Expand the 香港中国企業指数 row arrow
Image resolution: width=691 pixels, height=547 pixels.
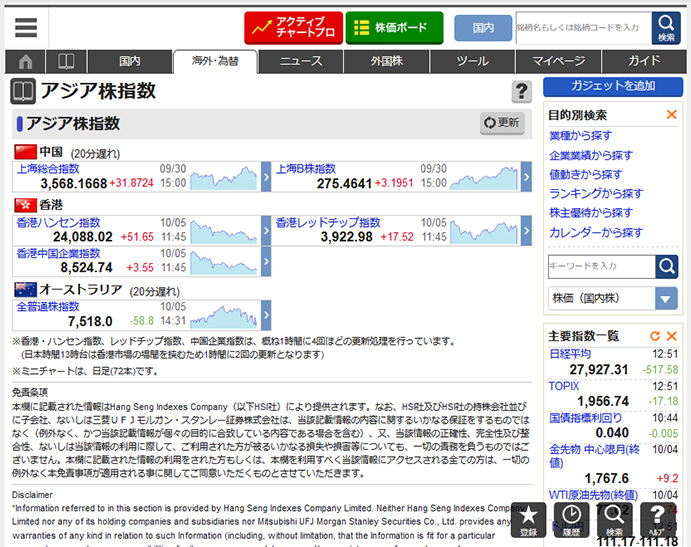[x=266, y=261]
